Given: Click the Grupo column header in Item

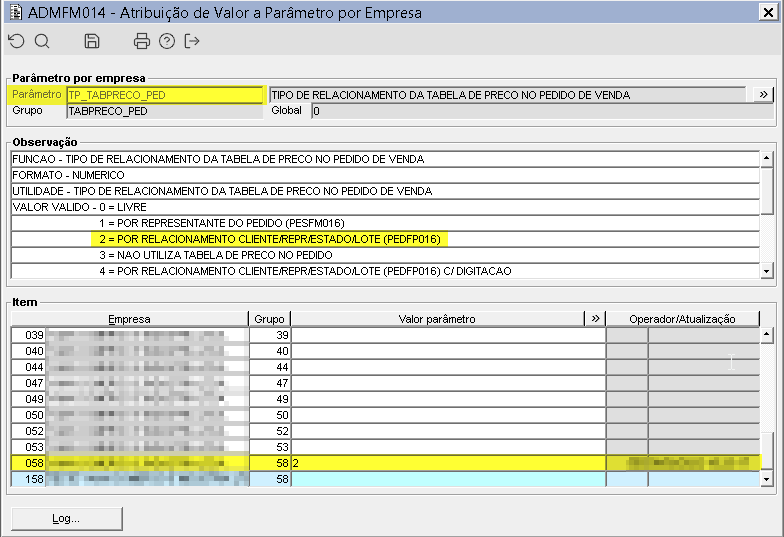Looking at the screenshot, I should point(270,318).
